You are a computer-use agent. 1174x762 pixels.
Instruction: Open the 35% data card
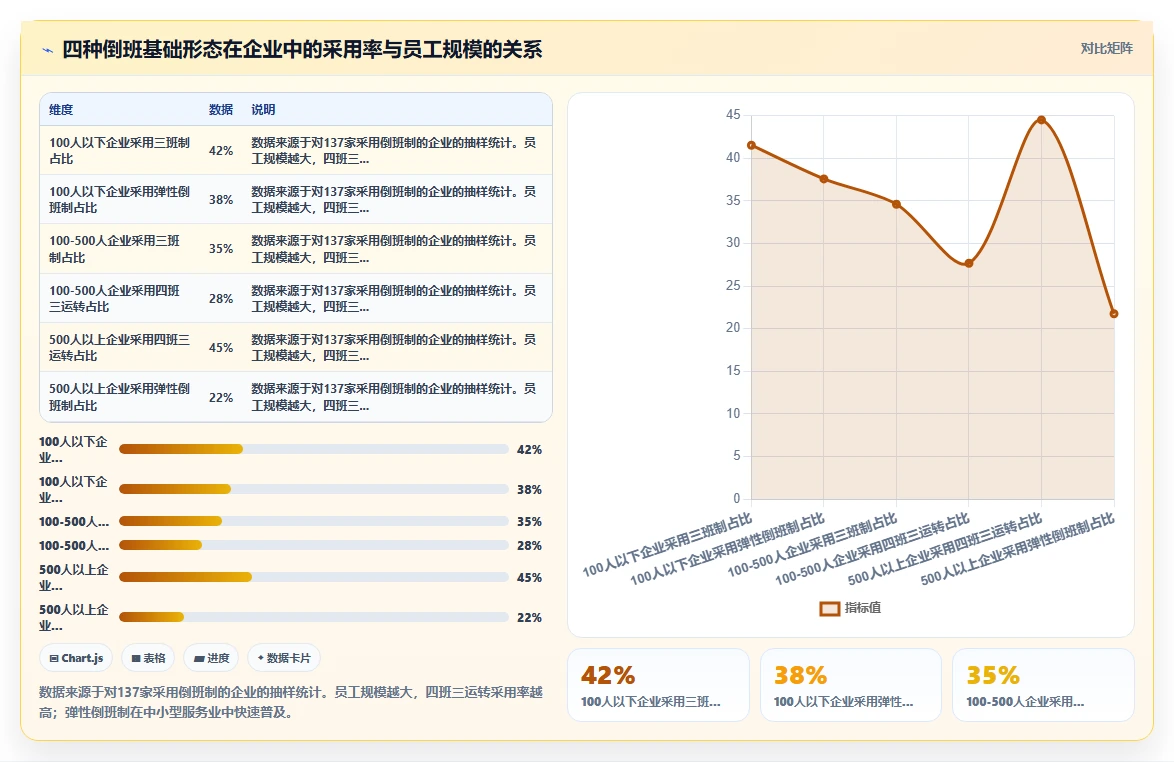pyautogui.click(x=1043, y=685)
